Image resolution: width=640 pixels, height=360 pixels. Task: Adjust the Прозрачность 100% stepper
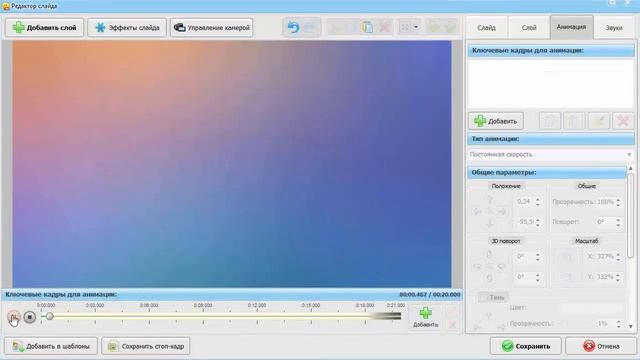pos(618,202)
